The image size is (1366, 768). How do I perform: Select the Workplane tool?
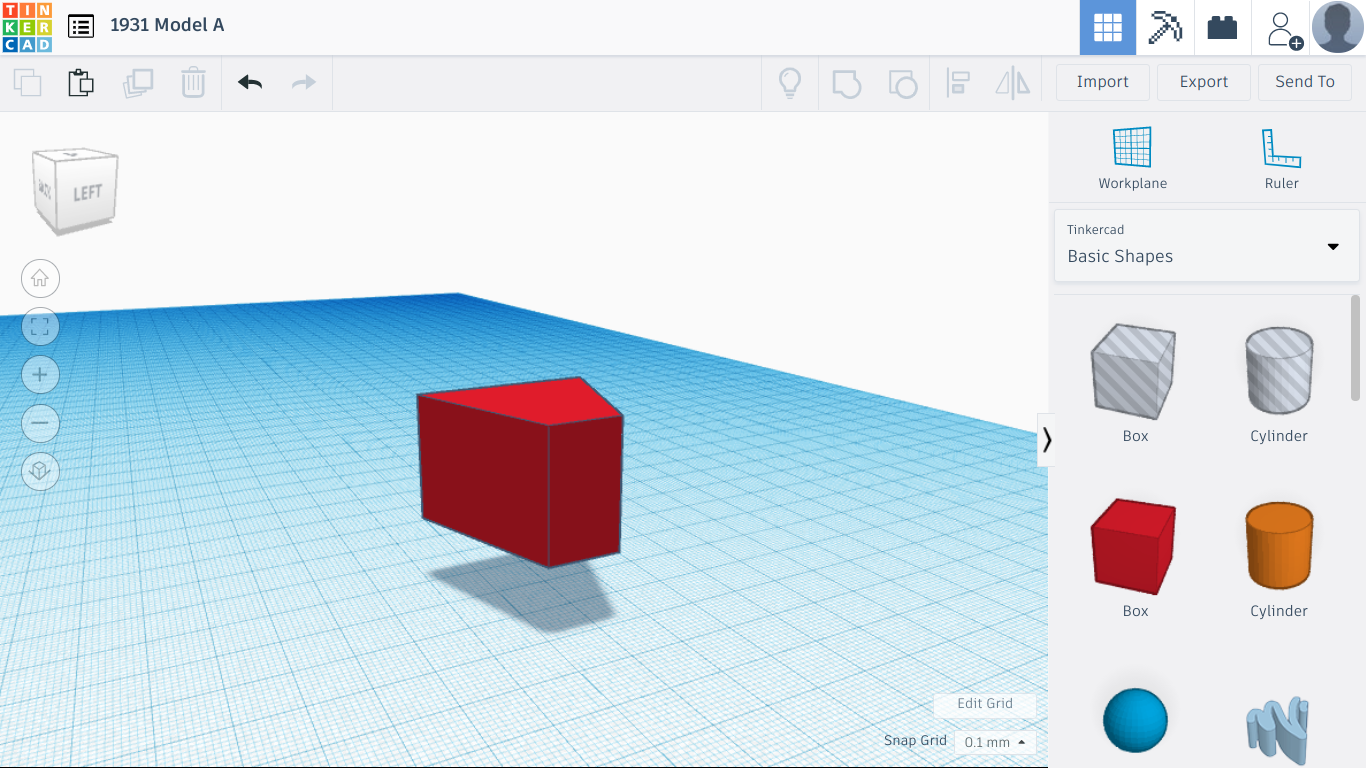(1132, 155)
